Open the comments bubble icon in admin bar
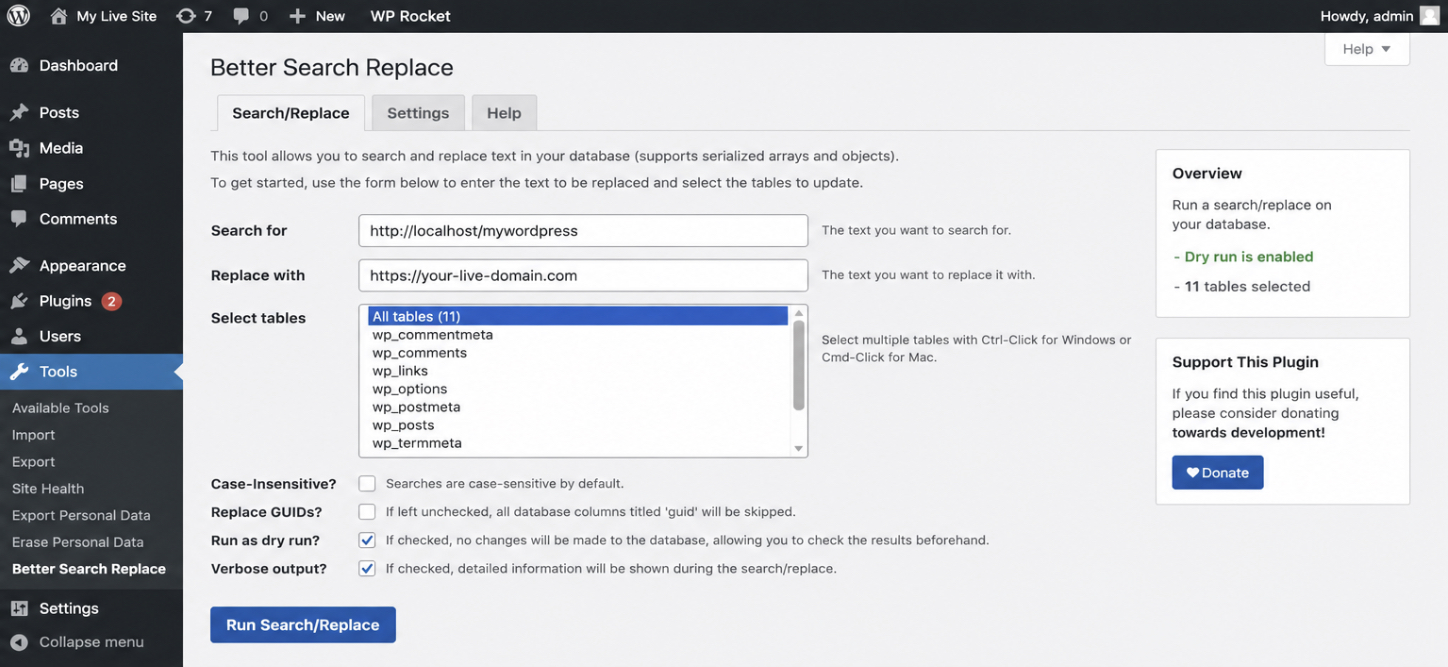This screenshot has height=667, width=1448. 241,17
